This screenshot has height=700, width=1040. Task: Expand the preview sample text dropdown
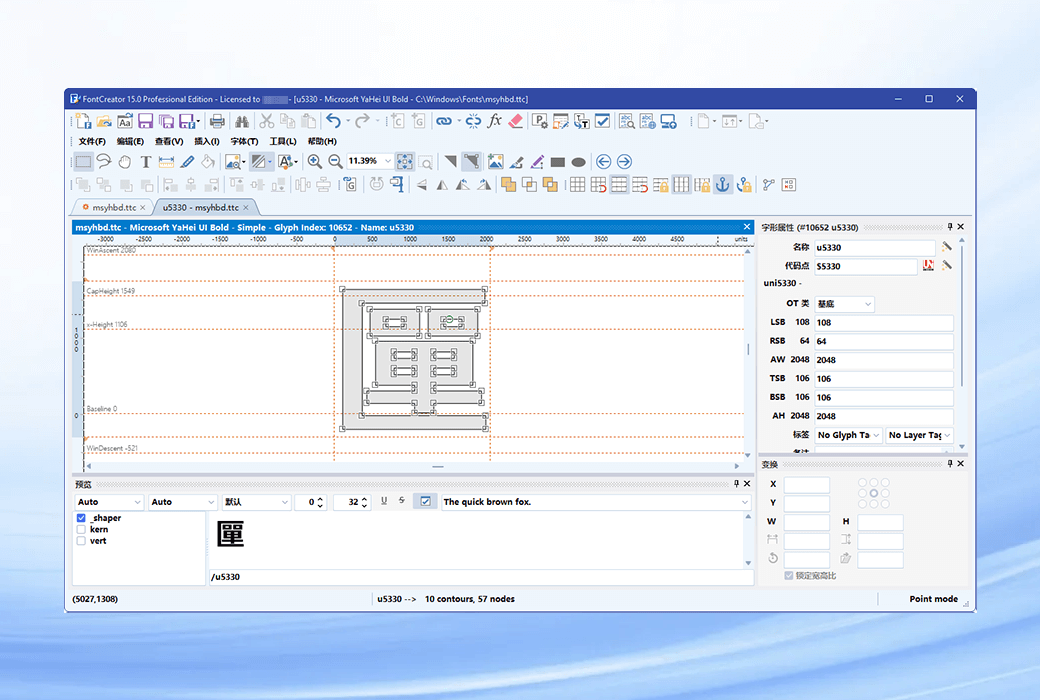(745, 502)
